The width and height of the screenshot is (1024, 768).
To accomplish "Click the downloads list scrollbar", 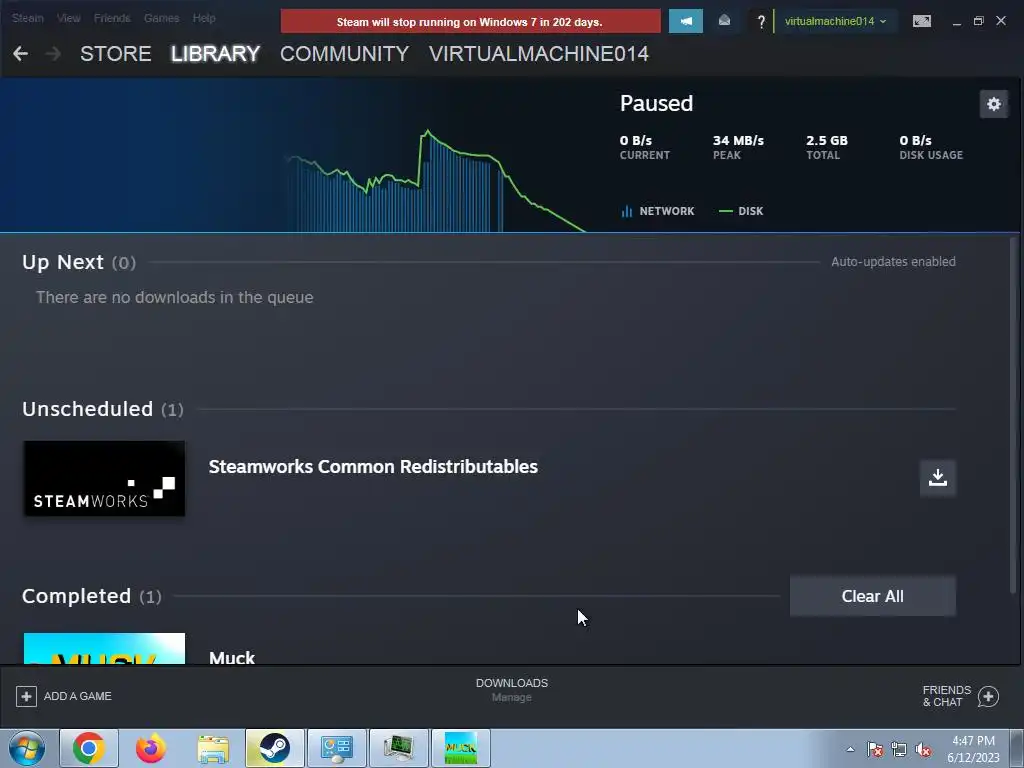I will tap(1014, 415).
